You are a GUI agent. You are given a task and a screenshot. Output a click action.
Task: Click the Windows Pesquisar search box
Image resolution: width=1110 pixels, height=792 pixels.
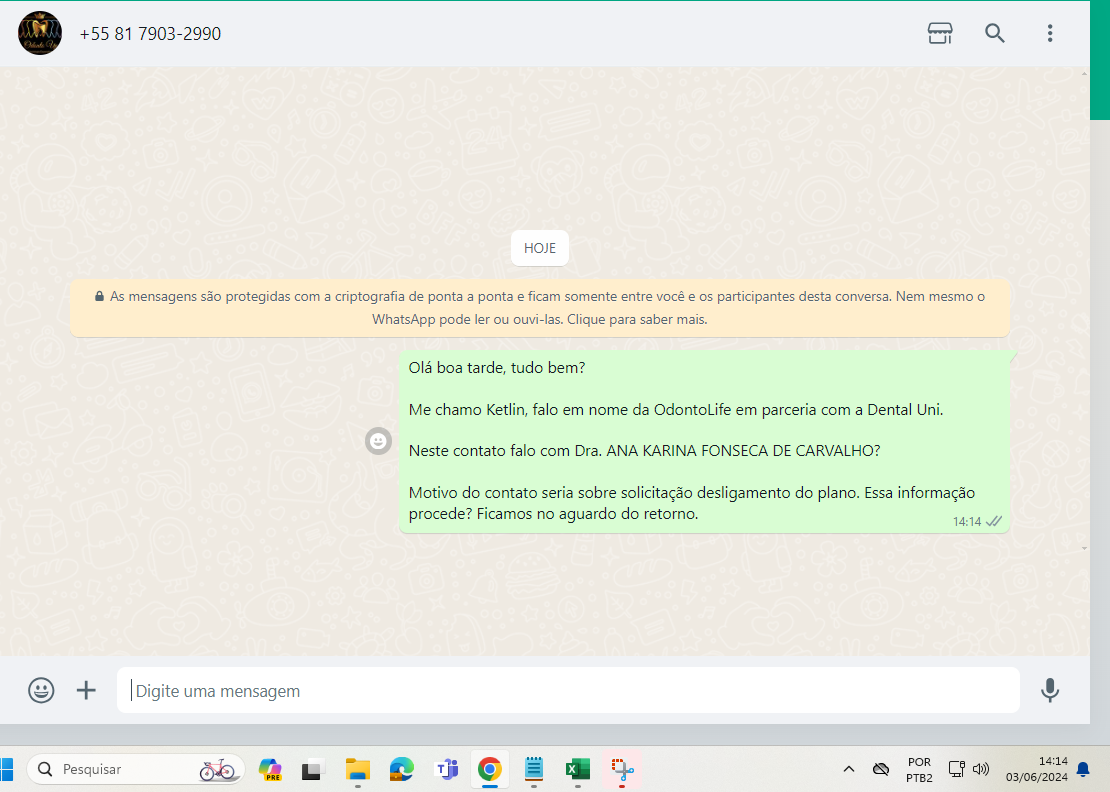pyautogui.click(x=136, y=769)
